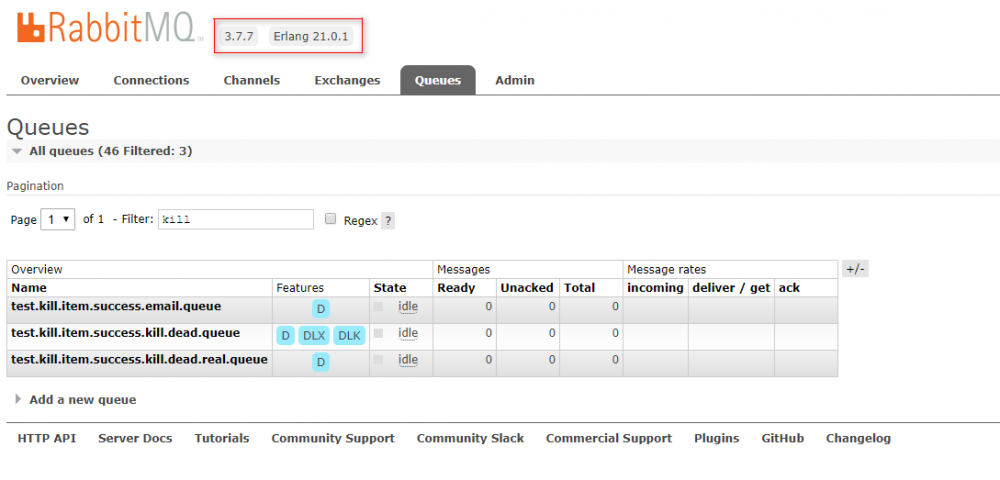Click the D badge for email.queue
Viewport: 1000px width, 480px height.
pyautogui.click(x=321, y=308)
